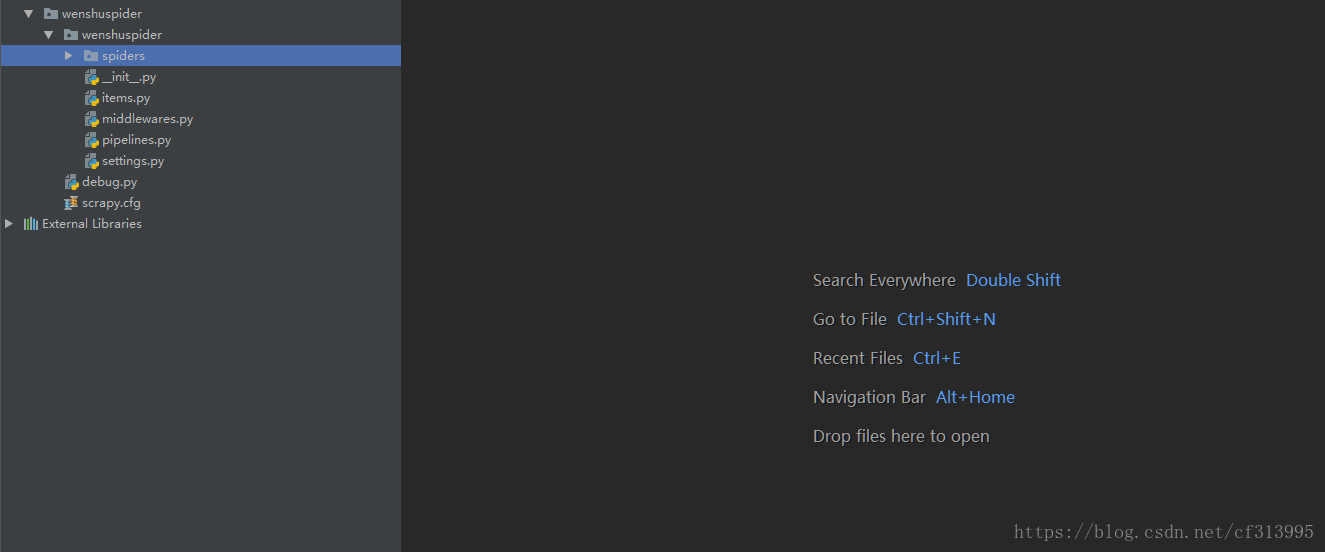Select External Libraries label
Screen dimensions: 1325x552
[x=92, y=224]
